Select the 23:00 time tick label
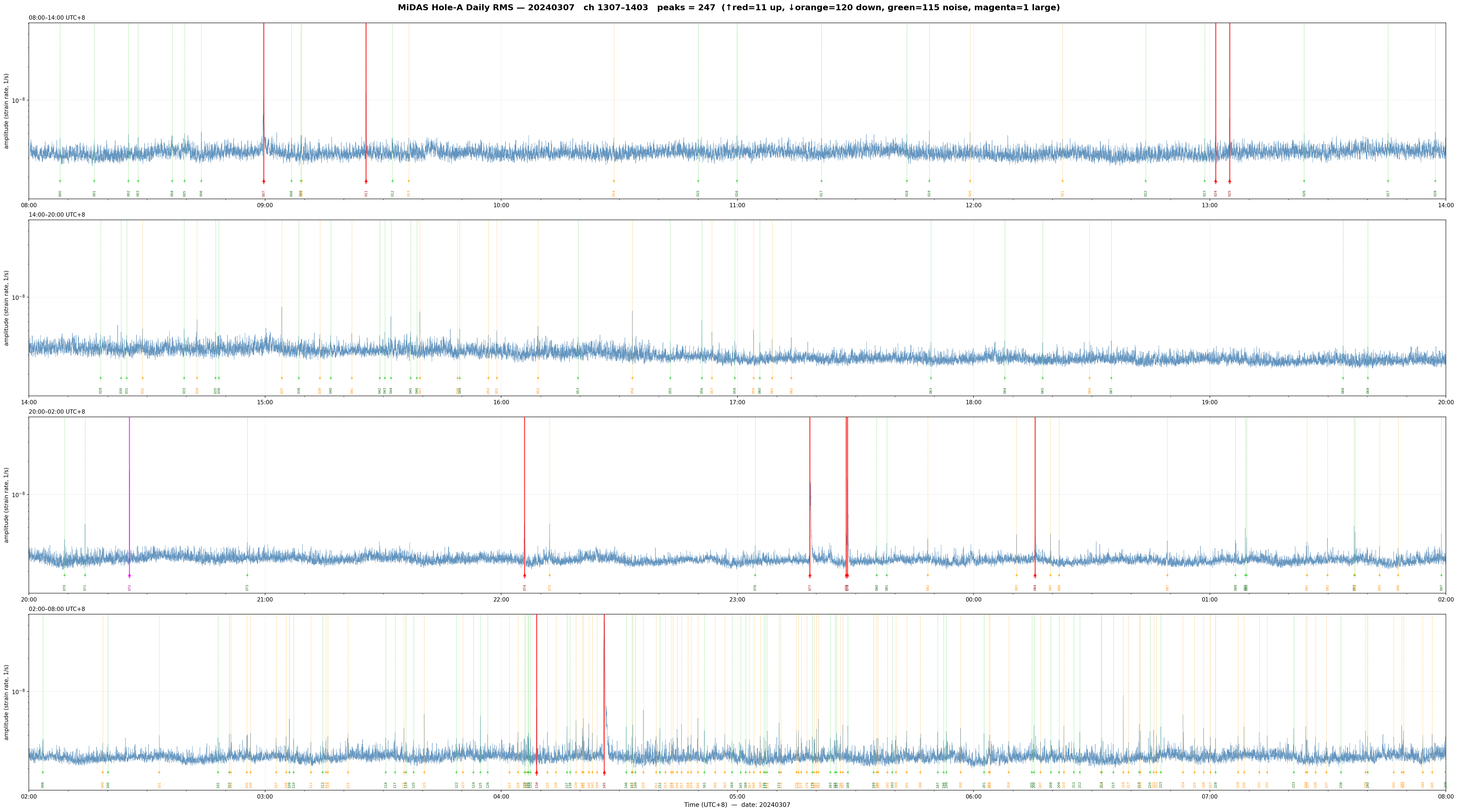1458x812 pixels. tap(737, 599)
